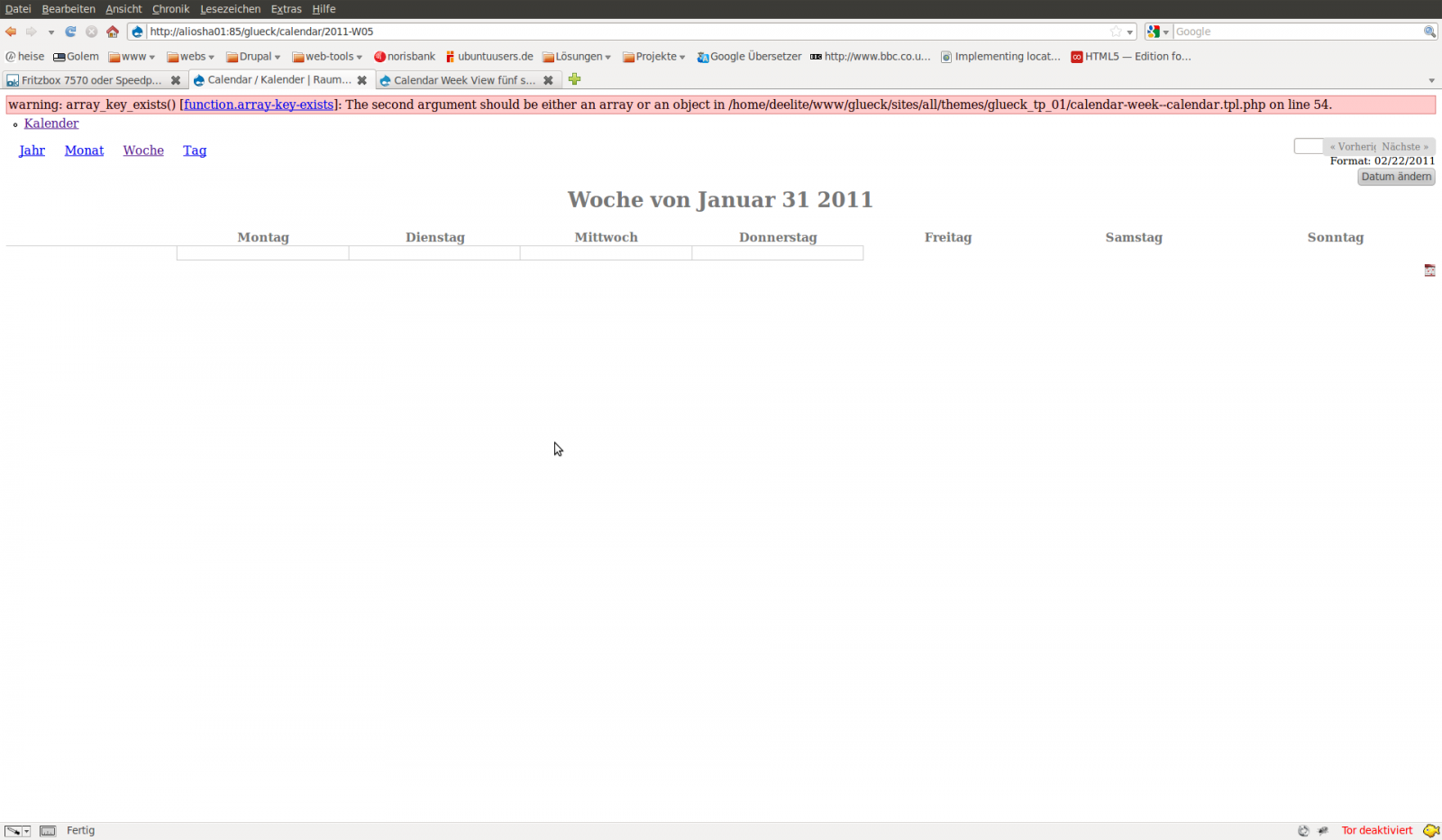1442x840 pixels.
Task: Open the web-tools bookmark folder dropdown
Action: [x=327, y=57]
